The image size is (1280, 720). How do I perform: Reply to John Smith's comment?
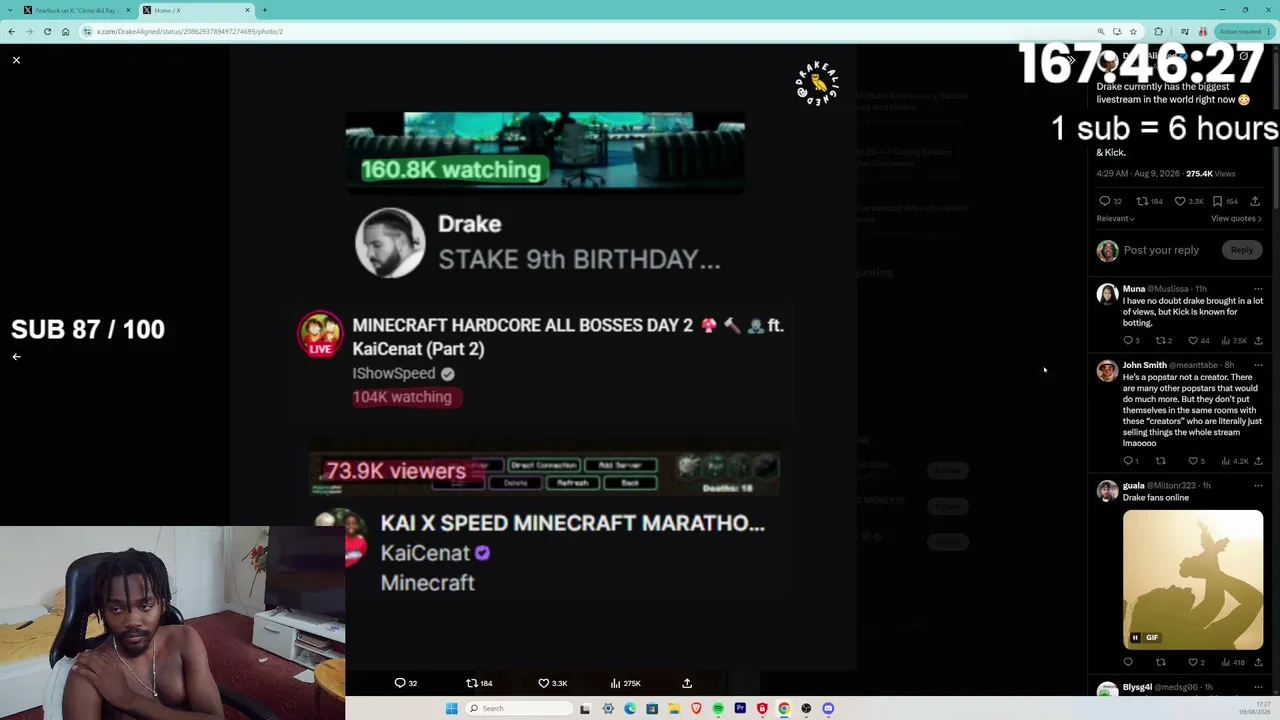click(1130, 461)
